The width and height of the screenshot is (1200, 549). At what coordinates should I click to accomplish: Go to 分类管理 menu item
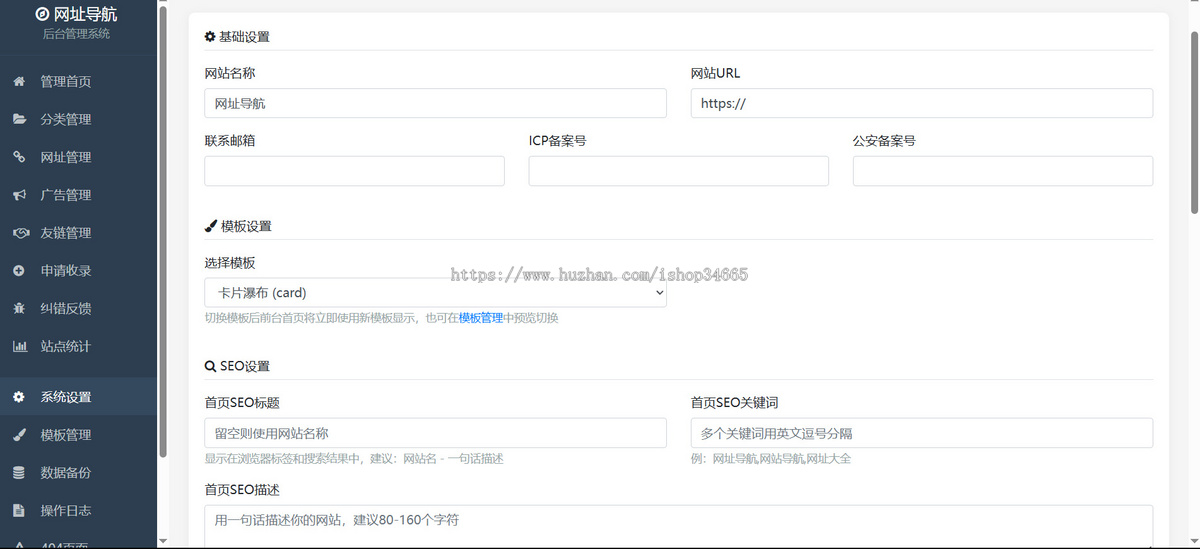click(x=78, y=120)
